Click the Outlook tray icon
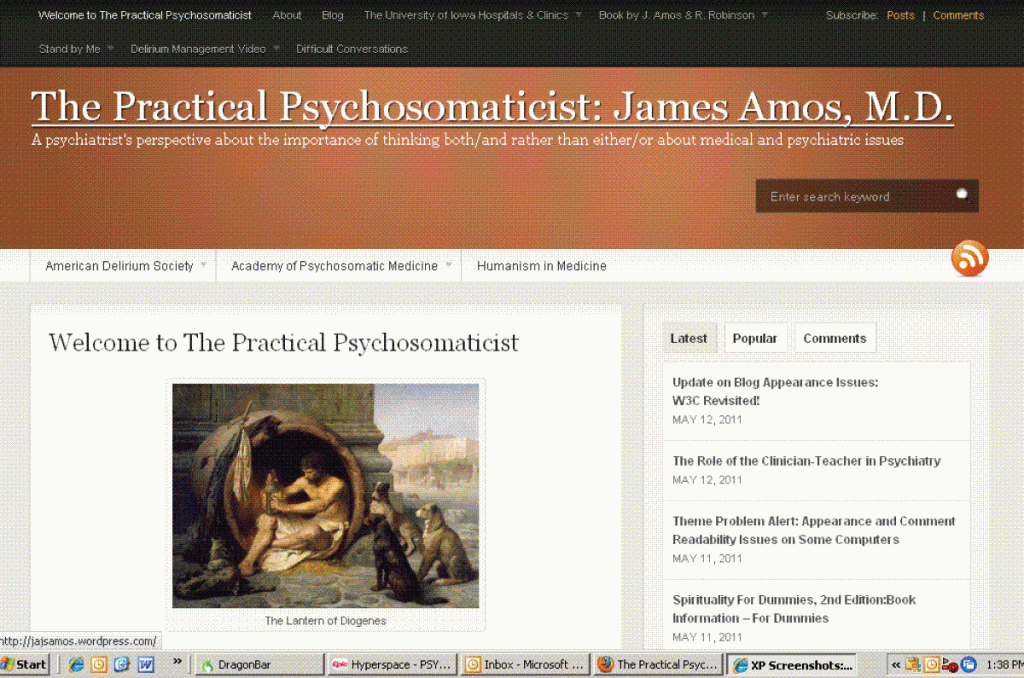This screenshot has width=1024, height=678. coord(931,665)
